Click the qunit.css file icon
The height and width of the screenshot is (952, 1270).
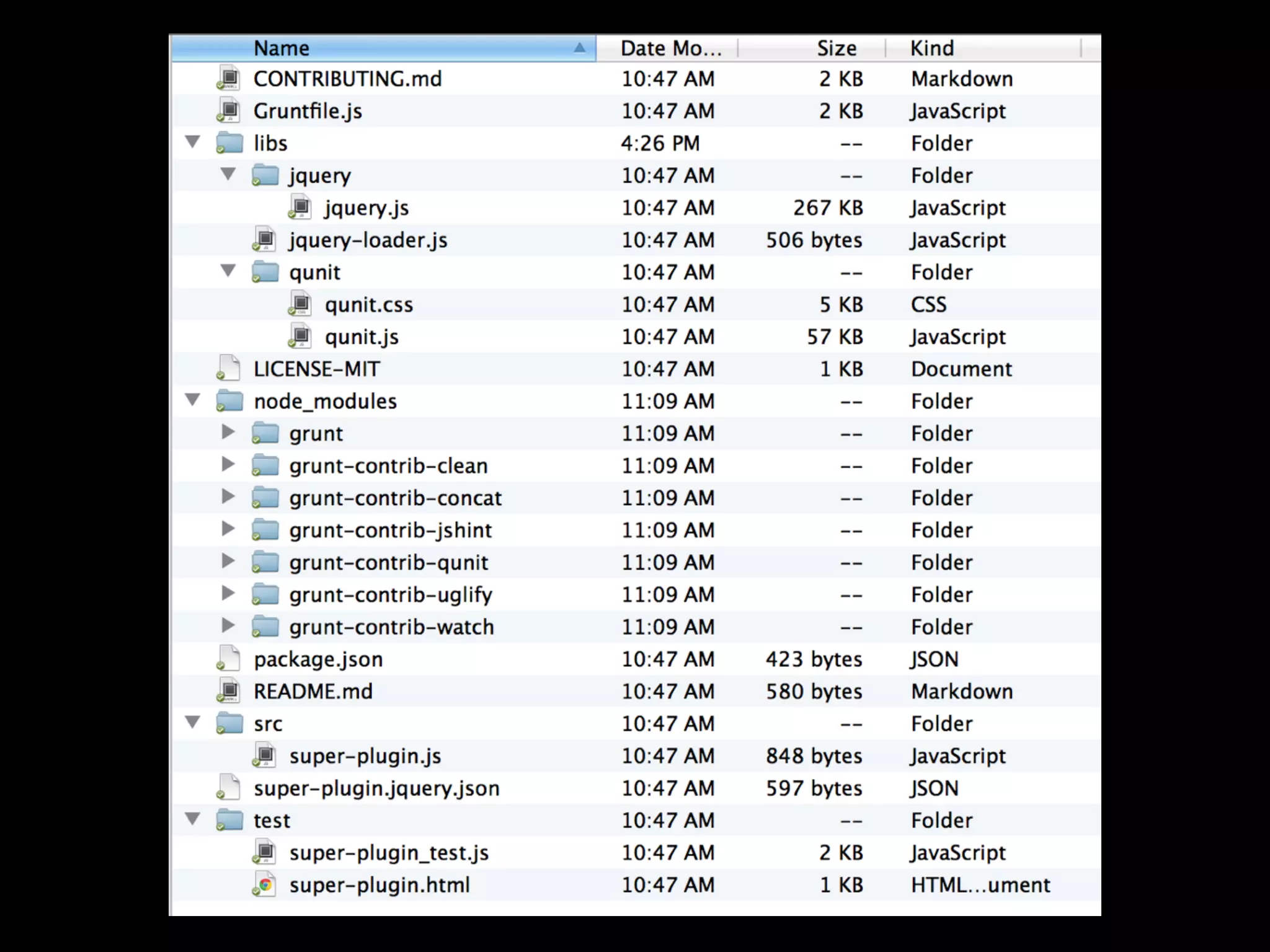[301, 304]
